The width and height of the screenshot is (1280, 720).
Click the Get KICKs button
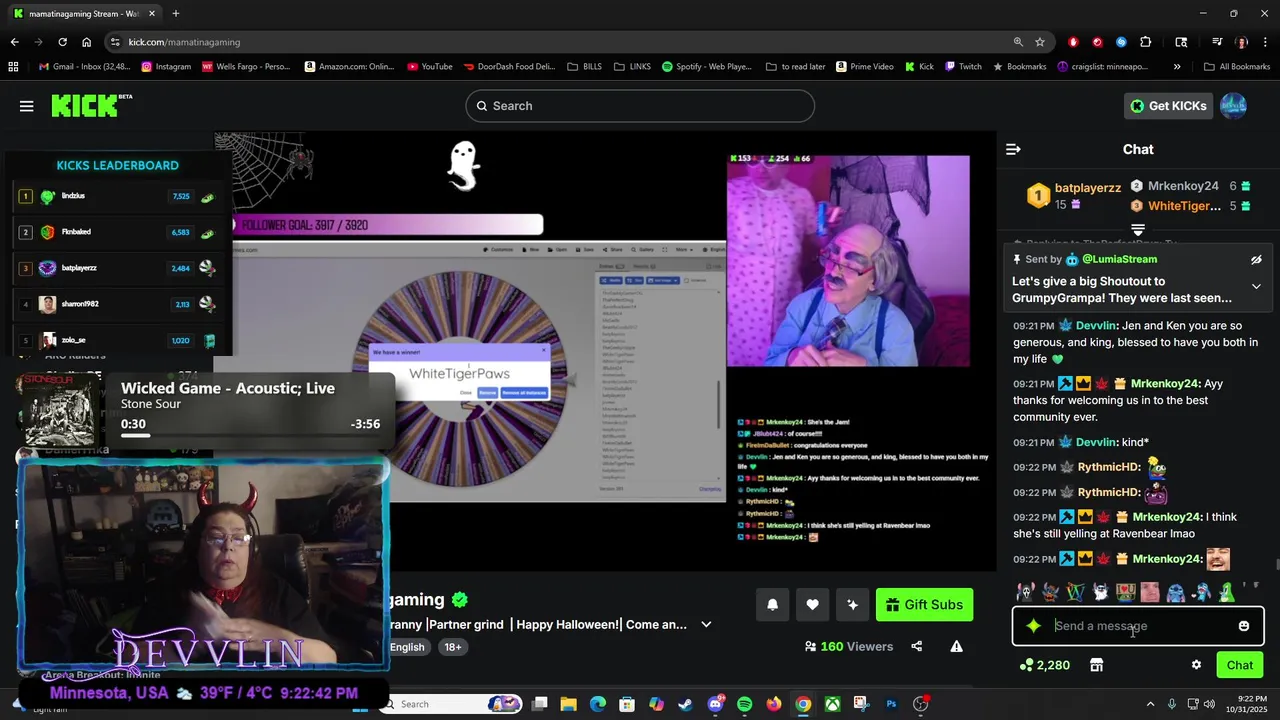1168,106
